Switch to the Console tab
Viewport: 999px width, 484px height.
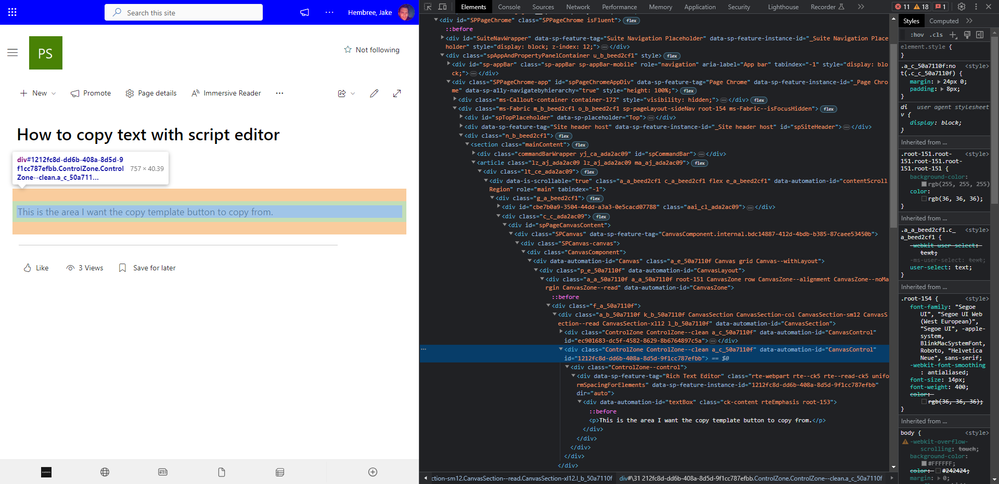pos(509,7)
